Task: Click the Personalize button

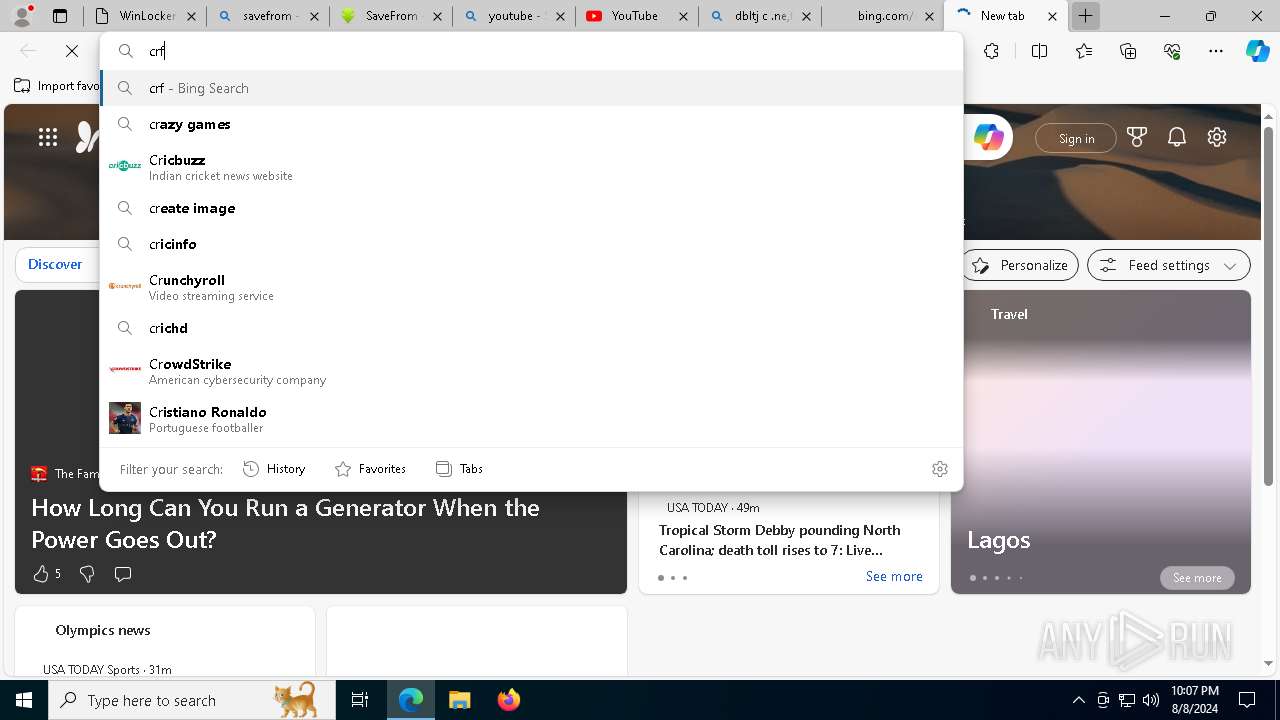Action: [1020, 265]
